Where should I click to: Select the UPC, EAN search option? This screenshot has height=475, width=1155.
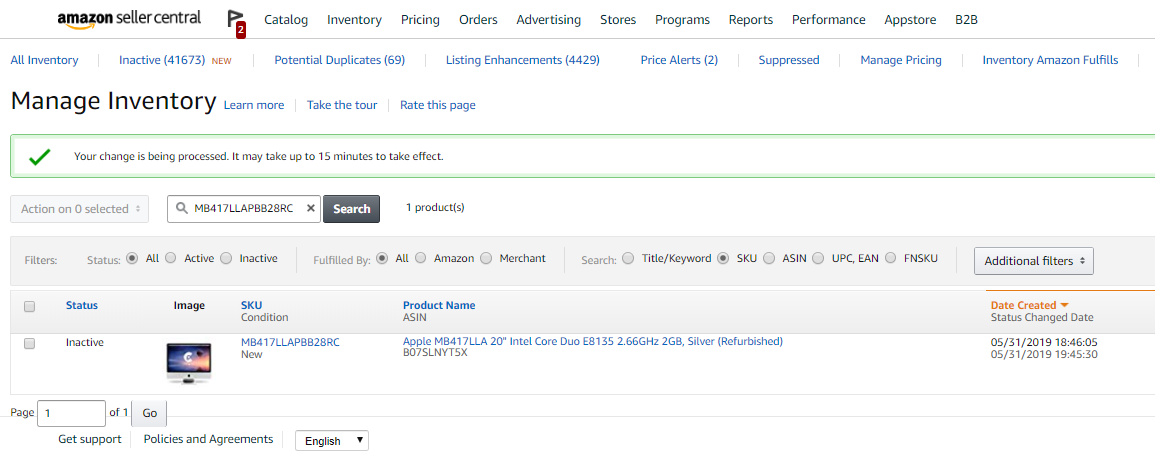[818, 258]
